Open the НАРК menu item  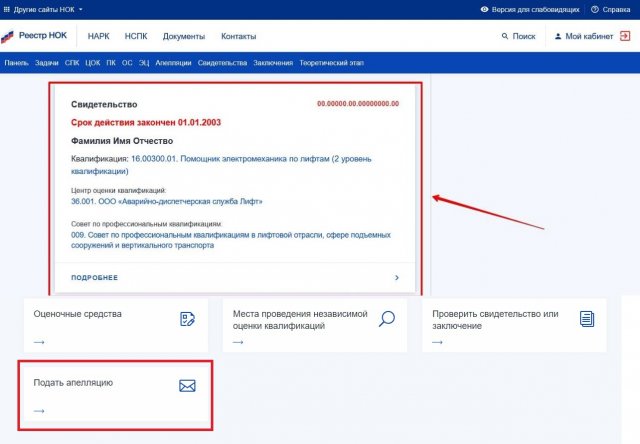[x=98, y=36]
